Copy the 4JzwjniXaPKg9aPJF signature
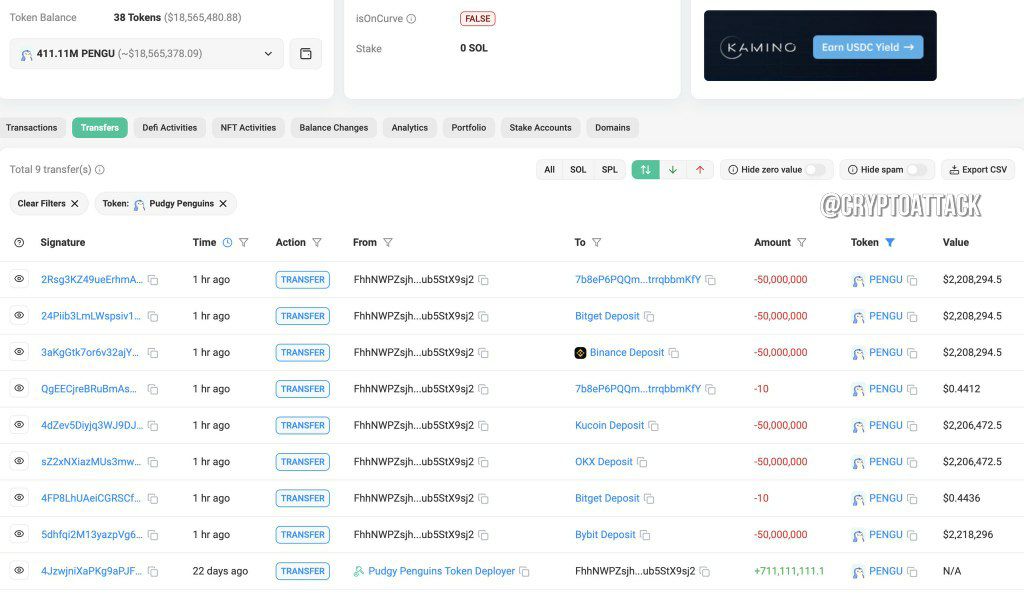The width and height of the screenshot is (1024, 596). pos(153,572)
